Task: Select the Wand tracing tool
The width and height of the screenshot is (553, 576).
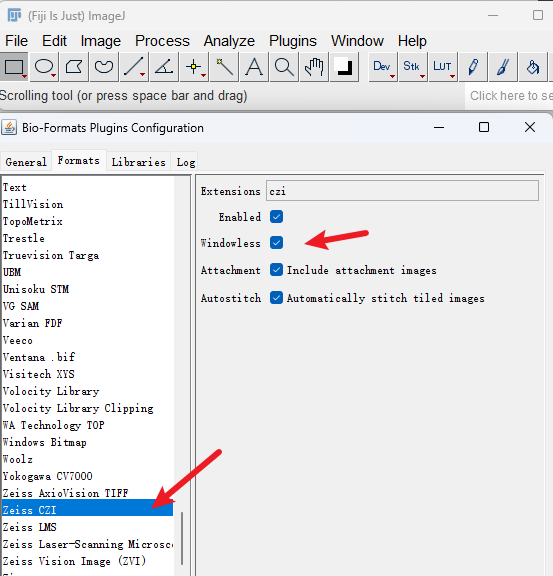Action: pyautogui.click(x=224, y=66)
